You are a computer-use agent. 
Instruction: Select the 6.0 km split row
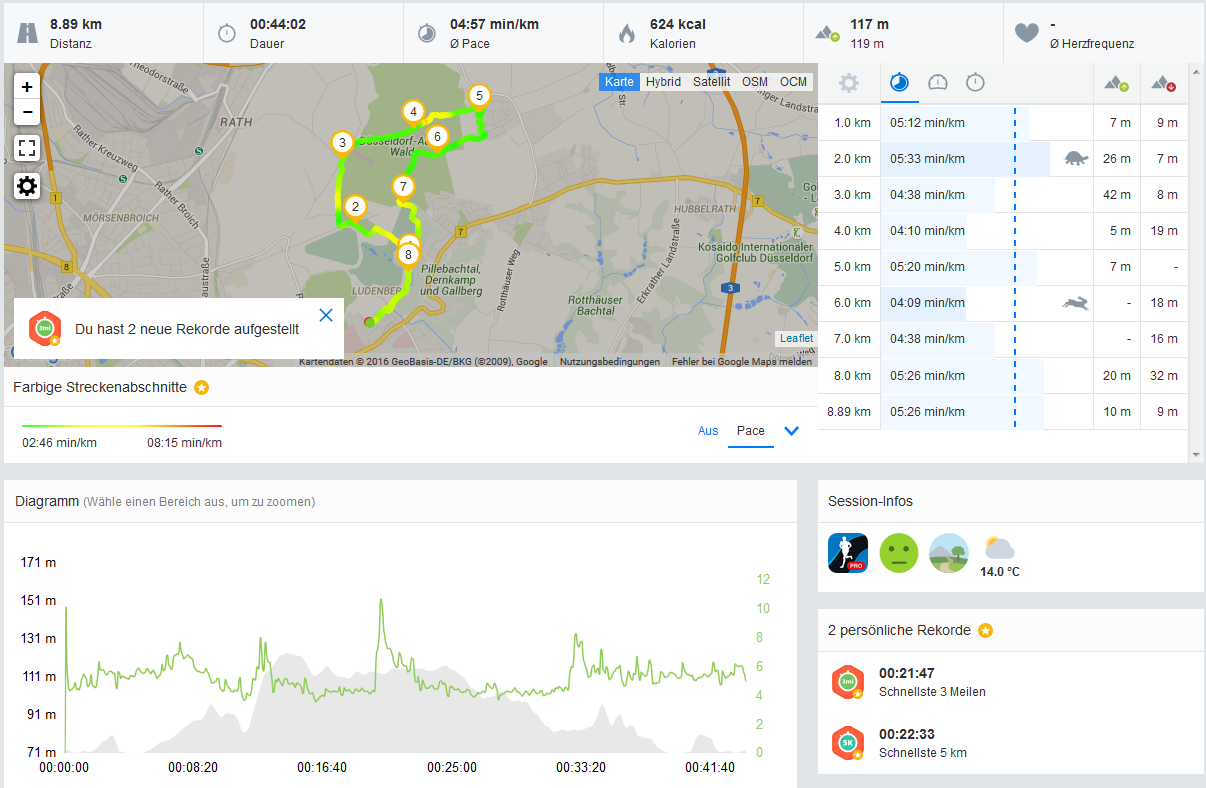click(1002, 303)
